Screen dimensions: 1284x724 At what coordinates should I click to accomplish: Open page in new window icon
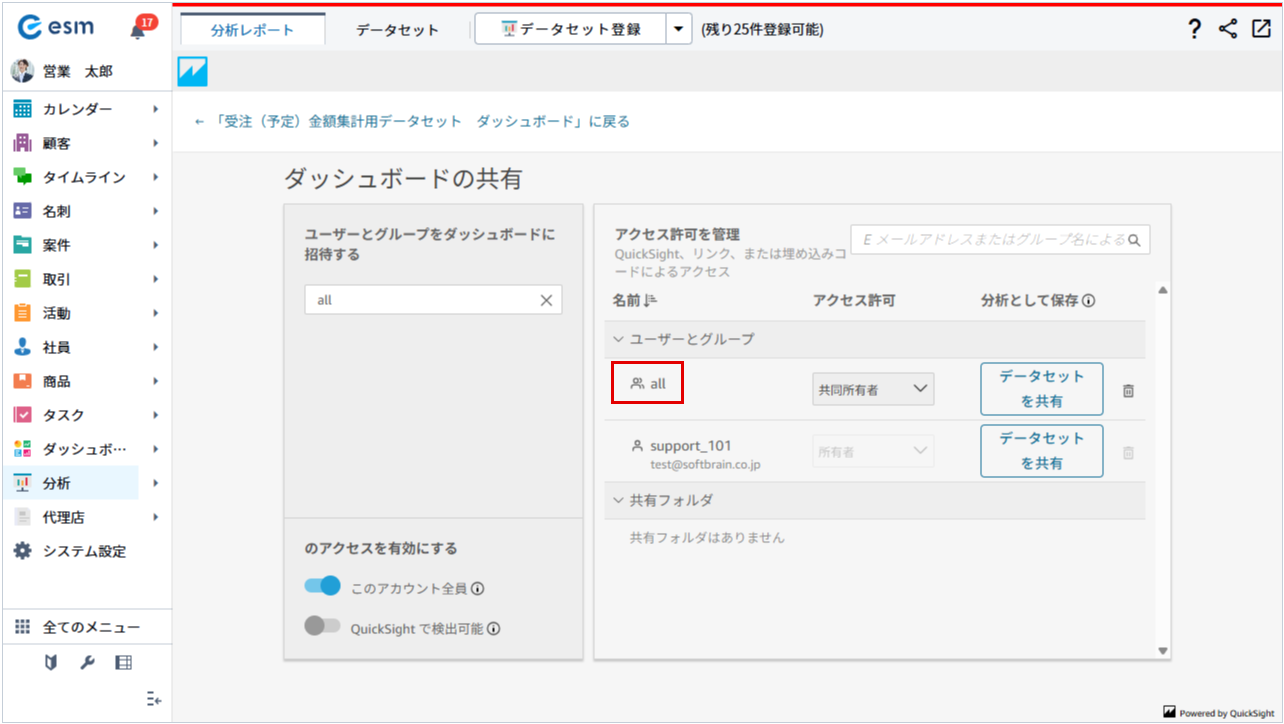tap(1260, 29)
